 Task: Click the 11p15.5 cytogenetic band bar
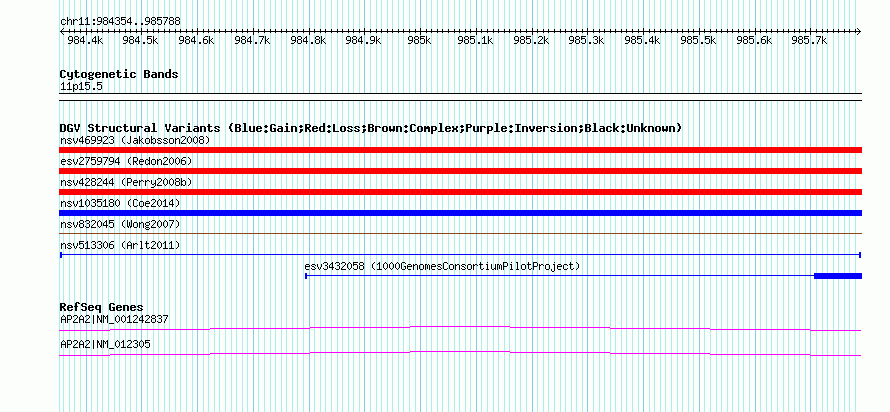pos(460,96)
